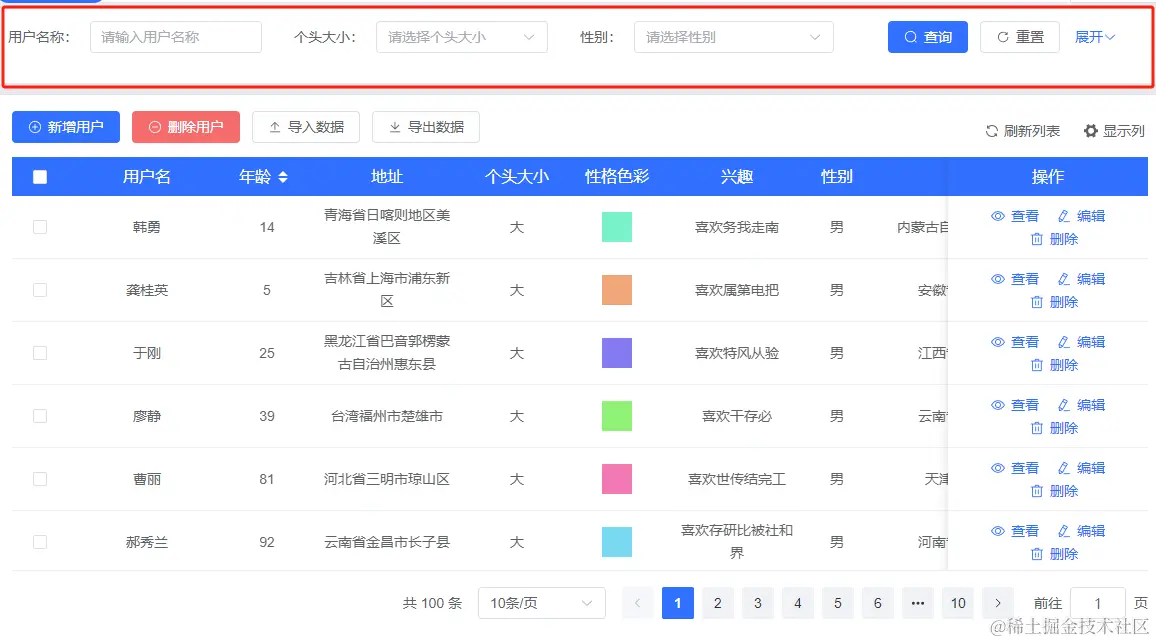Click the 用户名 column header
1156x643 pixels.
coord(147,177)
